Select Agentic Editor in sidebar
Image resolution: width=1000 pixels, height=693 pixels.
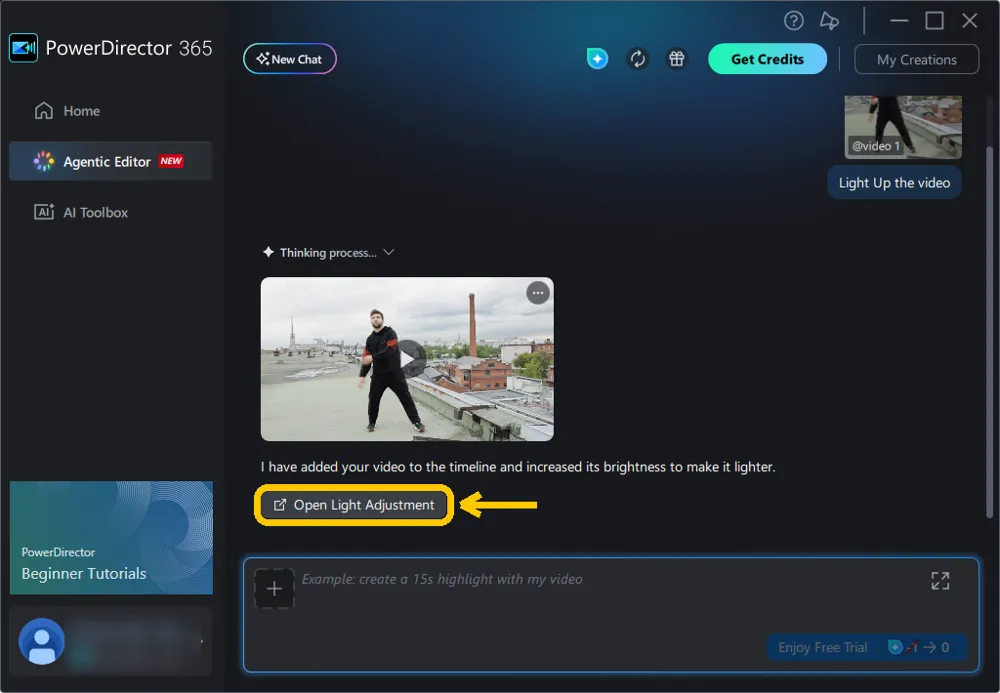point(110,161)
